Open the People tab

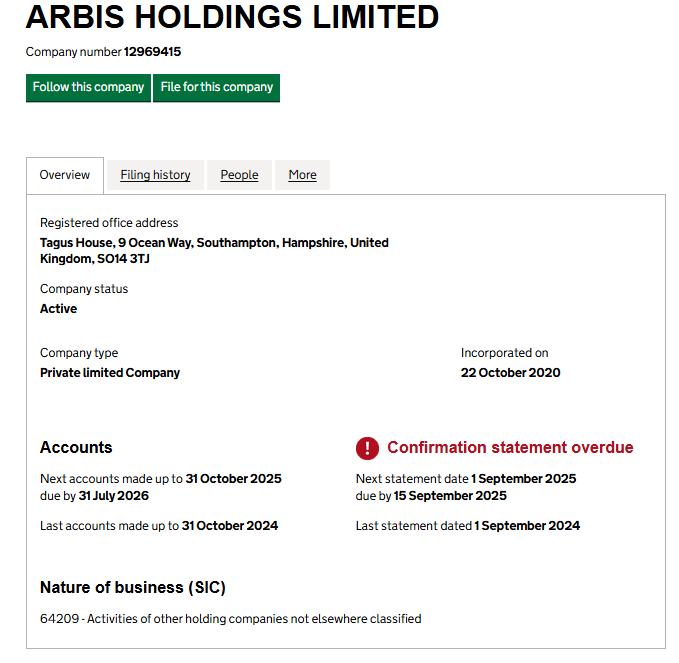[x=239, y=175]
